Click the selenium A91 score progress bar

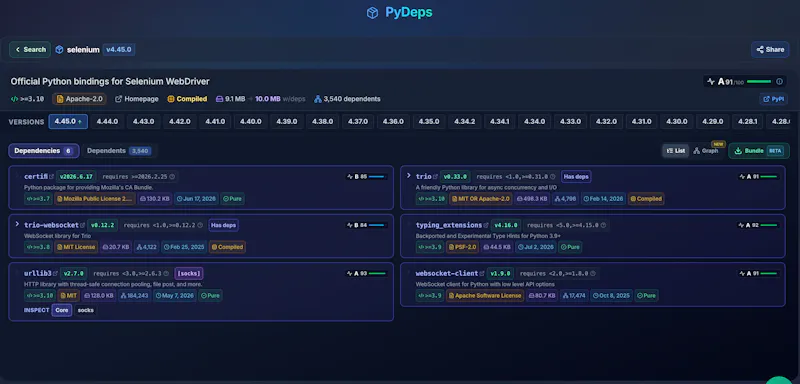tap(759, 82)
